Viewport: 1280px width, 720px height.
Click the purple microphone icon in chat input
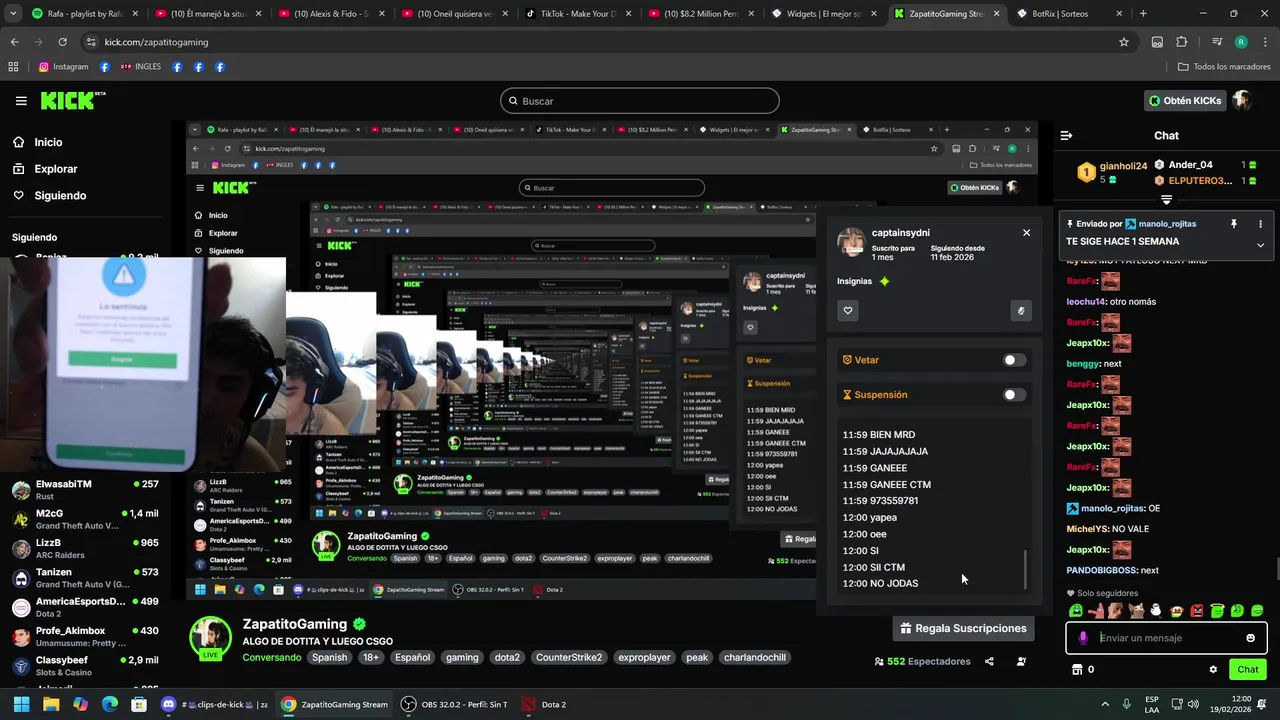point(1083,638)
